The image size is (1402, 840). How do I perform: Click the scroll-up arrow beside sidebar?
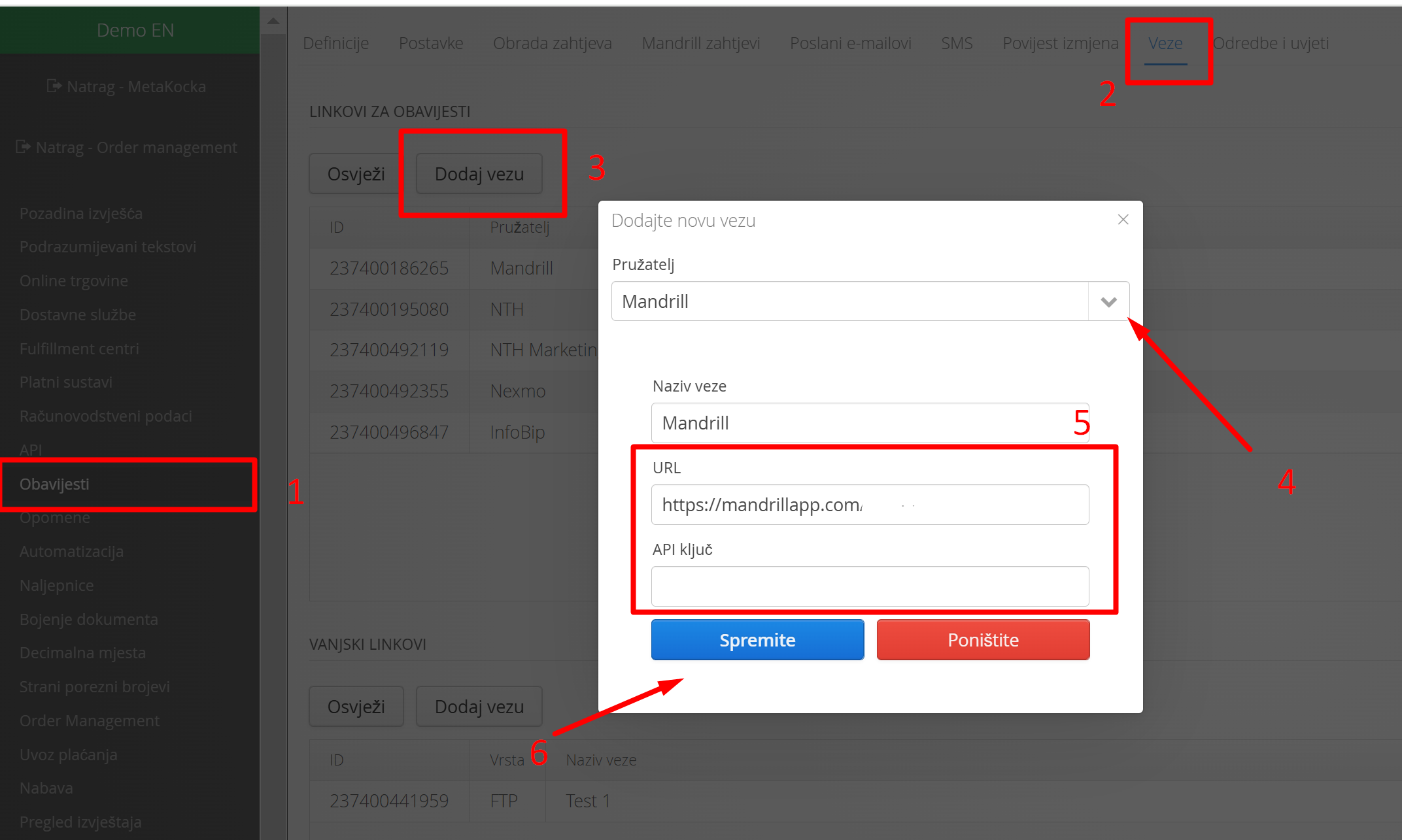point(273,22)
